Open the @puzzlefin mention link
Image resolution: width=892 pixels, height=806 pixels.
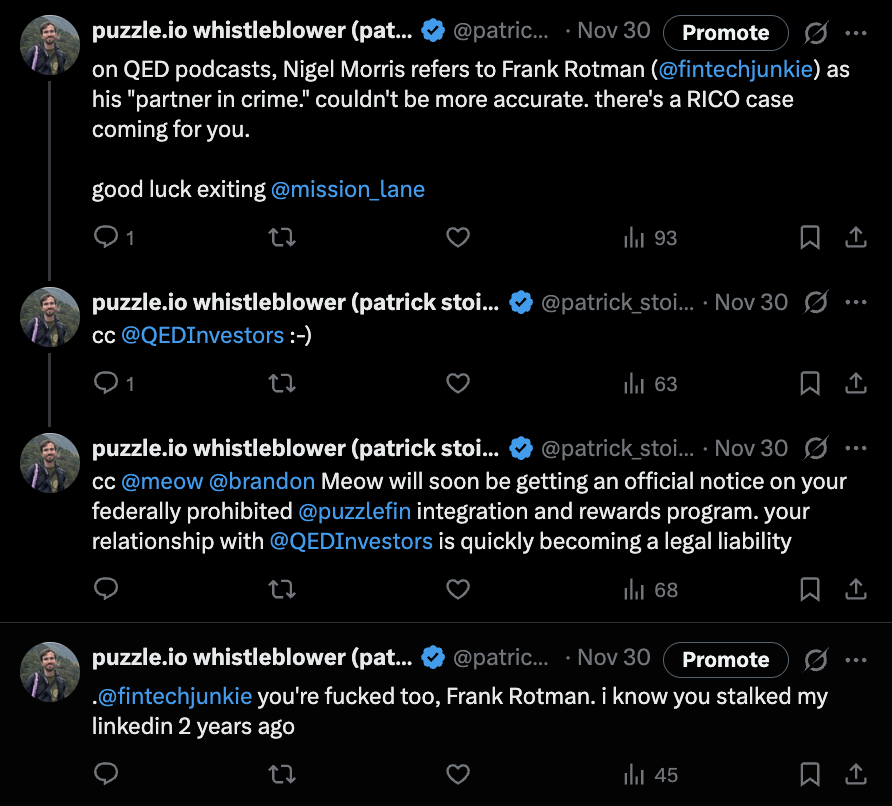[354, 512]
